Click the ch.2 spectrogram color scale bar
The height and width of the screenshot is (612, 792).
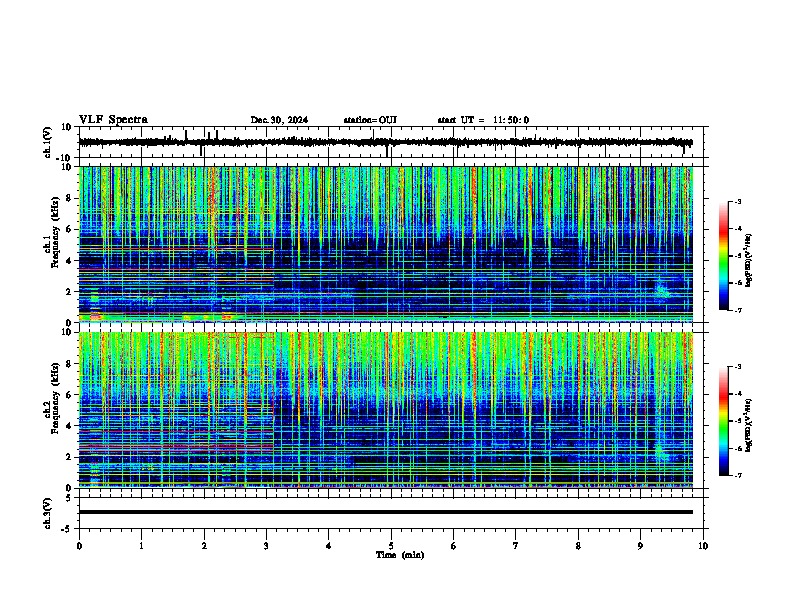[724, 421]
